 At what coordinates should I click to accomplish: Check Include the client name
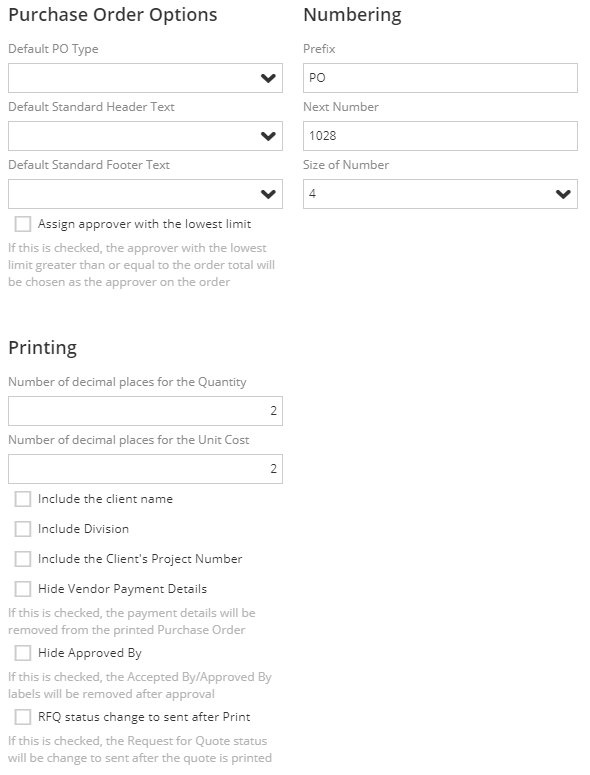coord(23,499)
